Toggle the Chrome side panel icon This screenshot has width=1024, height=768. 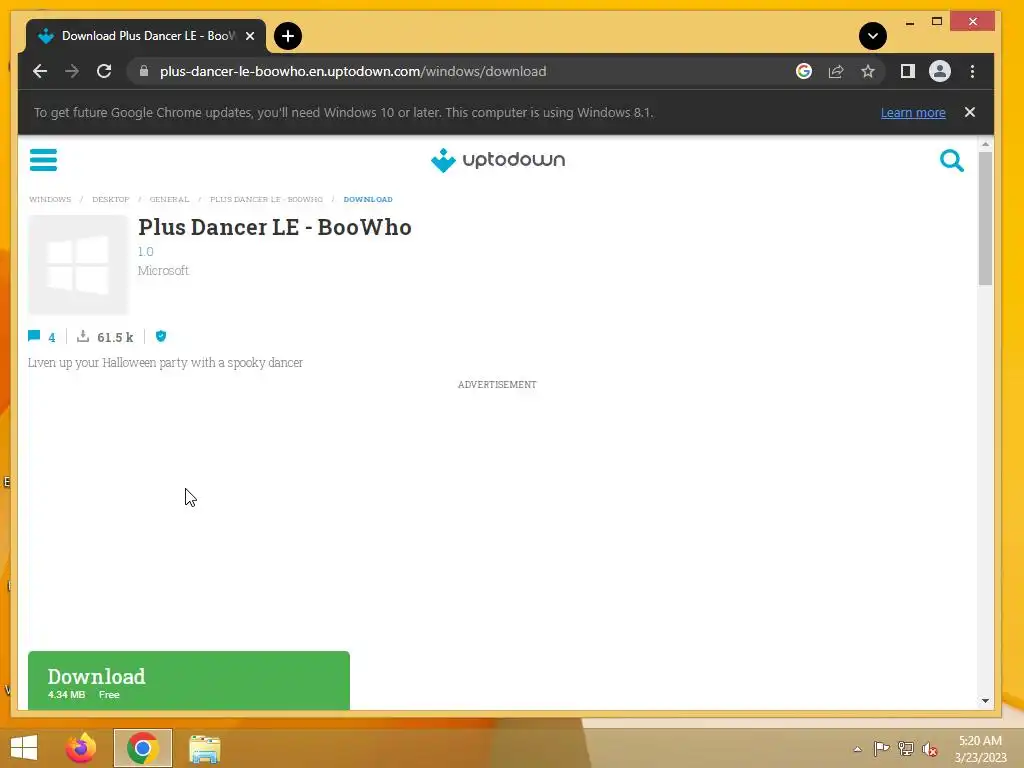coord(908,71)
